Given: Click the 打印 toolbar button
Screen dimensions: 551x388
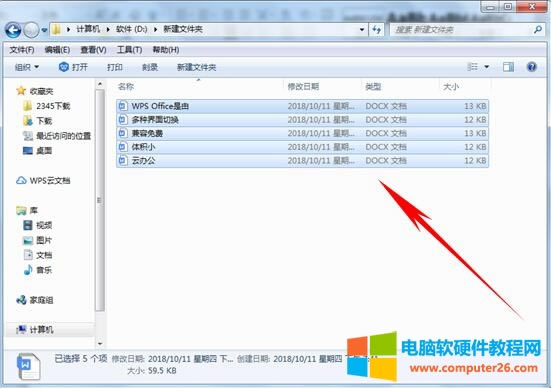Looking at the screenshot, I should pyautogui.click(x=115, y=67).
